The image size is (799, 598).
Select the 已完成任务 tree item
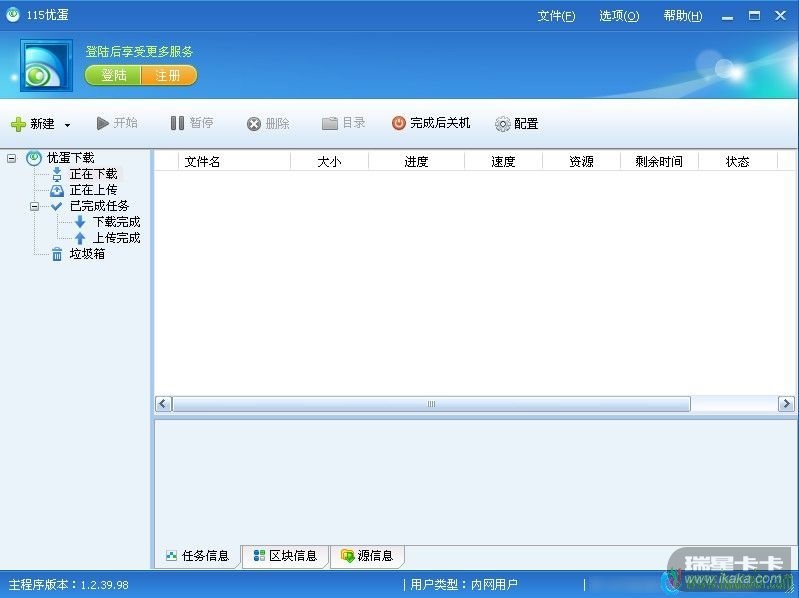point(99,206)
